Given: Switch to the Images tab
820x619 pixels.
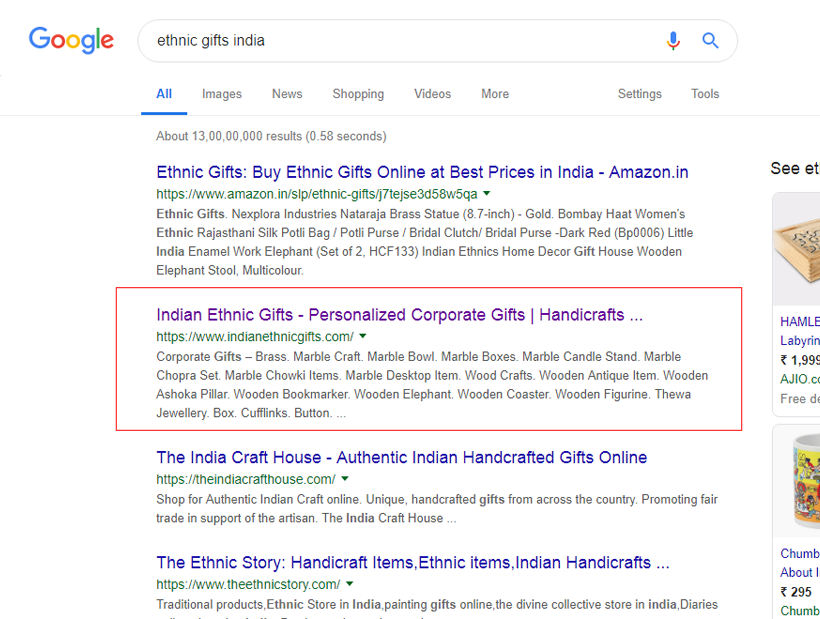Looking at the screenshot, I should [x=222, y=94].
